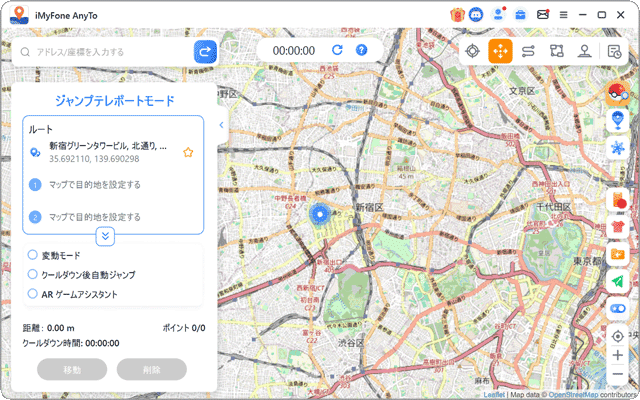Screen dimensions: 640x400
Task: Toggle the blue switch in right sidebar
Action: [x=618, y=309]
